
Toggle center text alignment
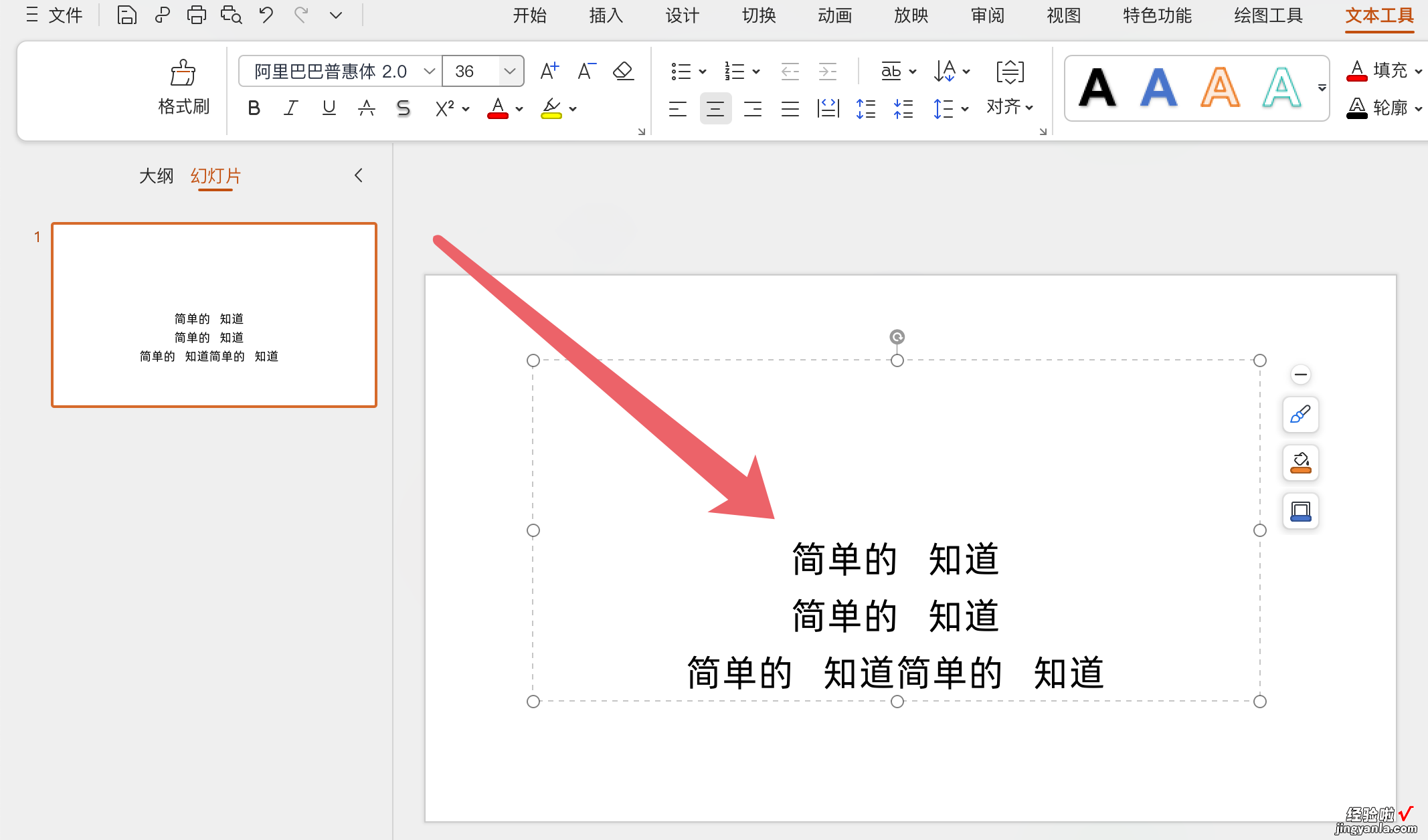point(715,108)
